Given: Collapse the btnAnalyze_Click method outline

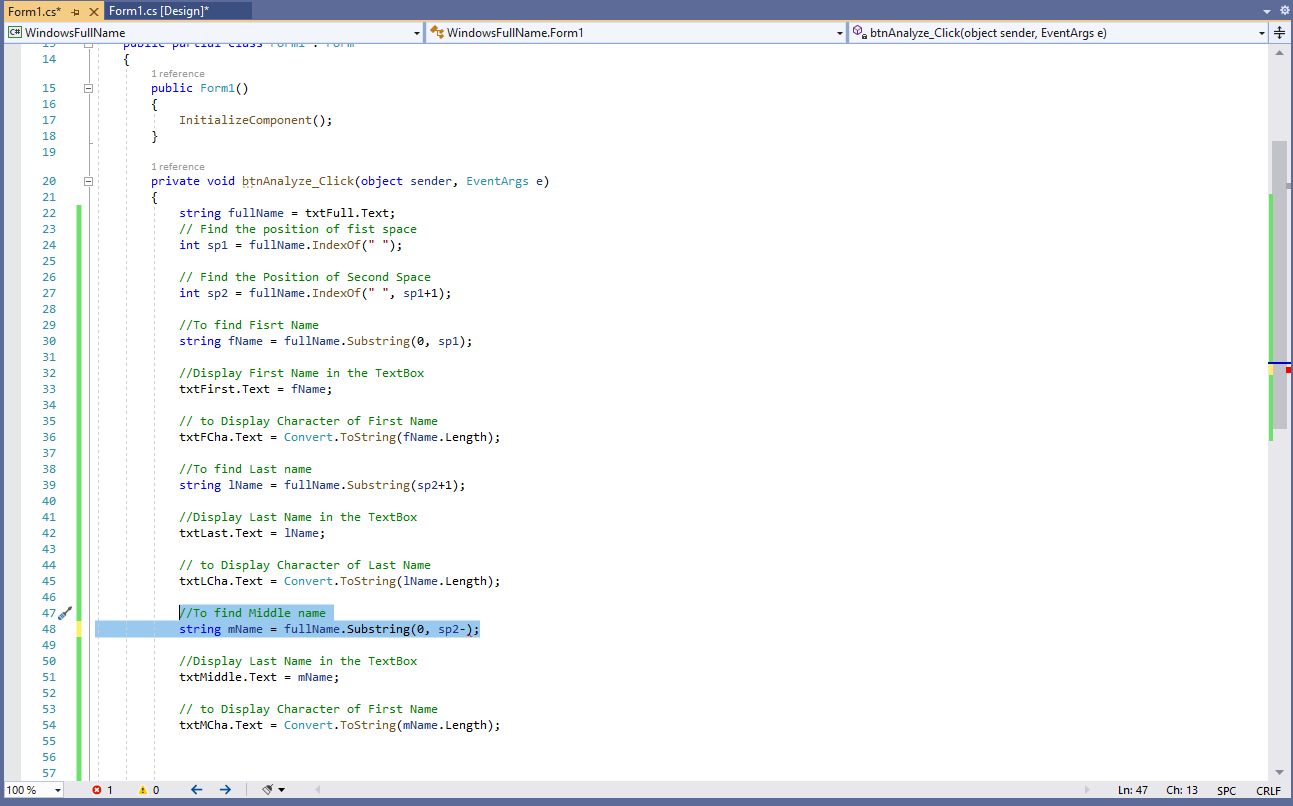Looking at the screenshot, I should tap(89, 181).
